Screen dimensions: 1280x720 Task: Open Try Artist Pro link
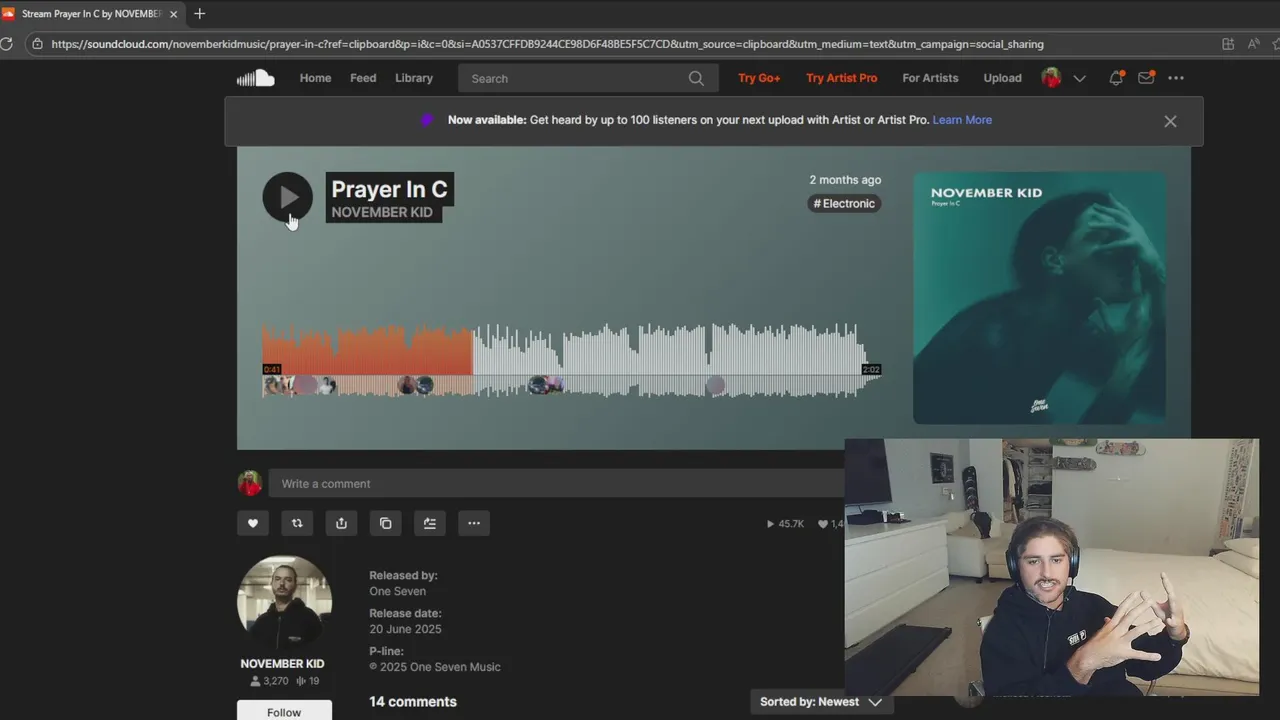842,78
